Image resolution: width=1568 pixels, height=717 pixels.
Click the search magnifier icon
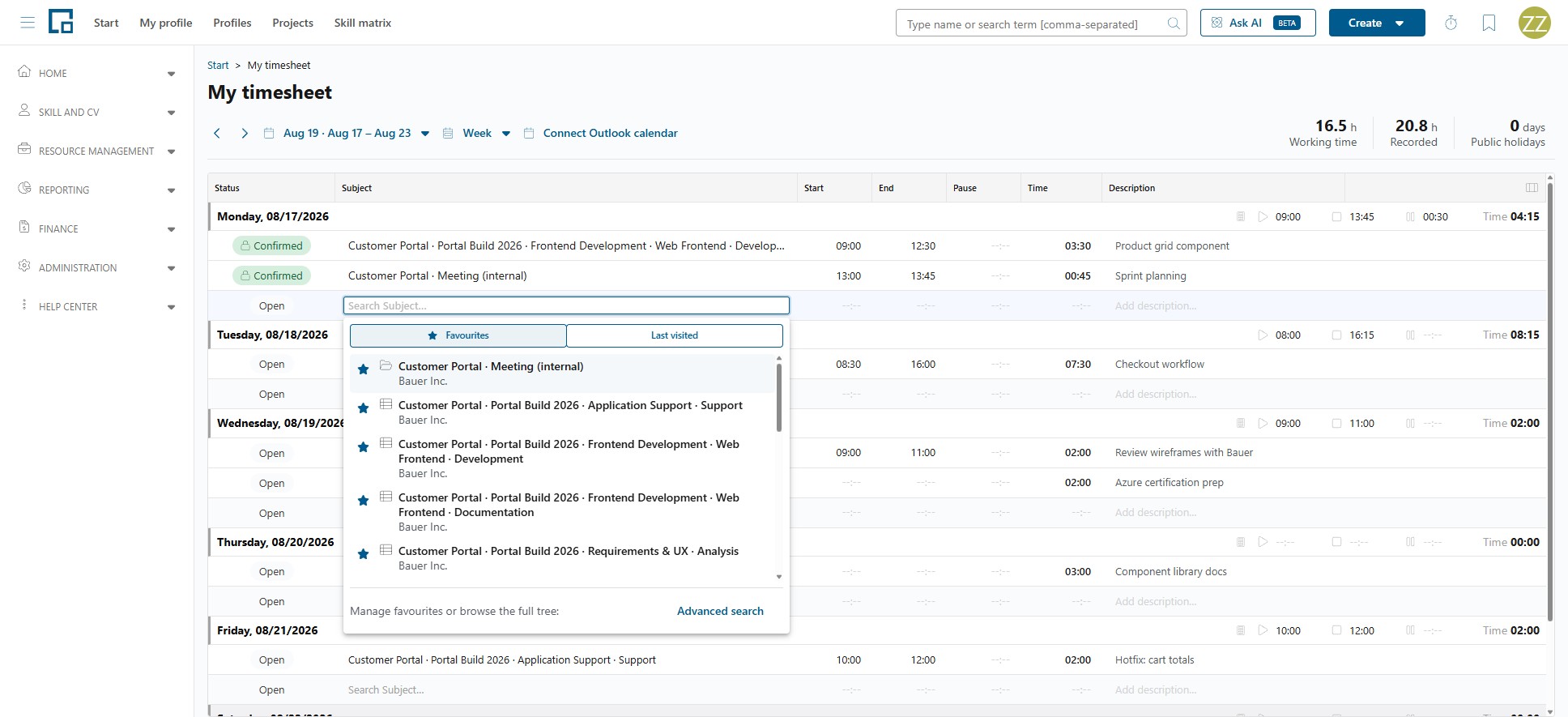pos(1173,23)
